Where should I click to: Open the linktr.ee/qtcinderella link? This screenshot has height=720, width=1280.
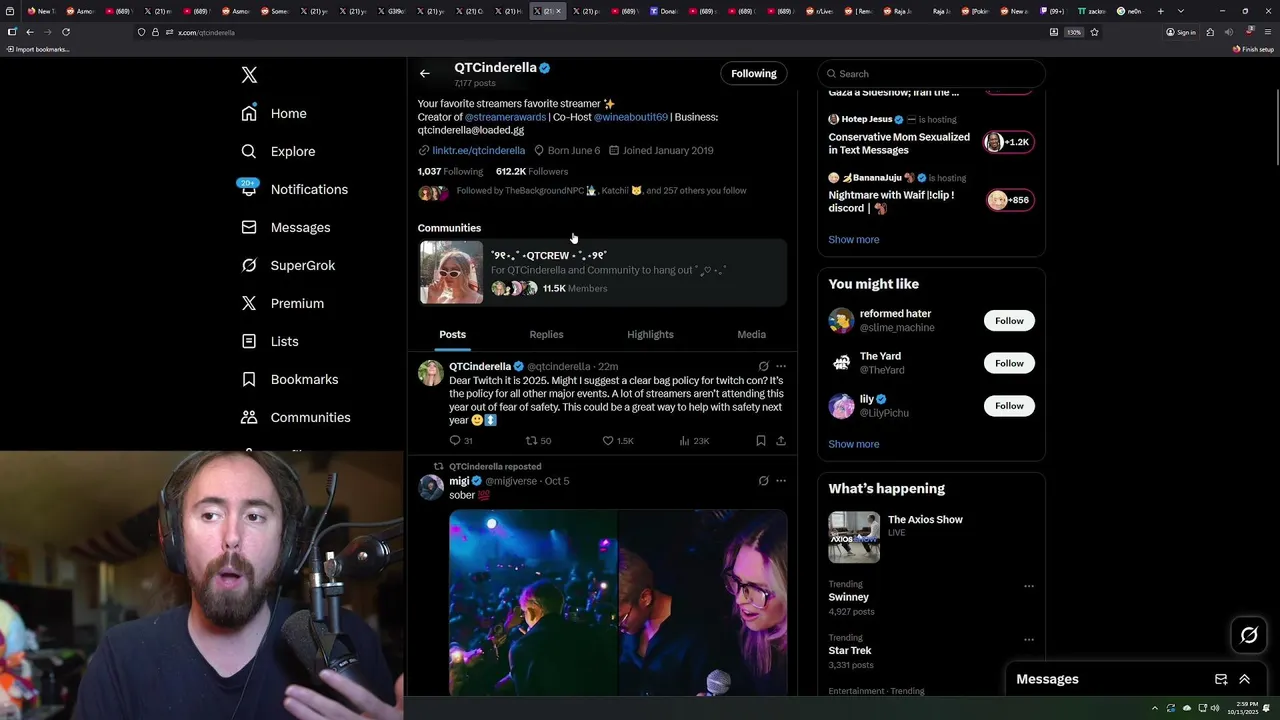[x=478, y=150]
